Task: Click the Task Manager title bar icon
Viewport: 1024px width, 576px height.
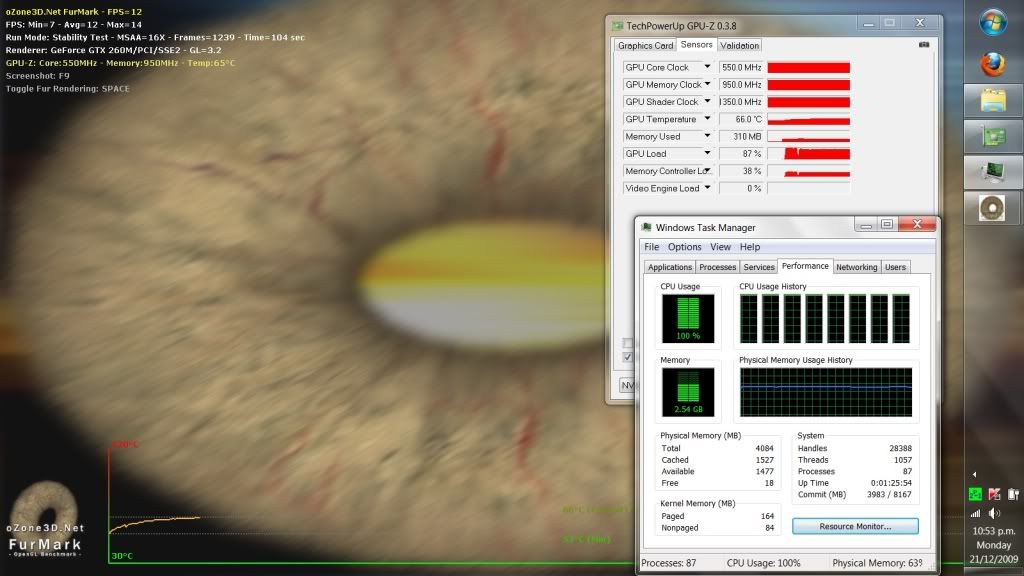Action: click(647, 227)
